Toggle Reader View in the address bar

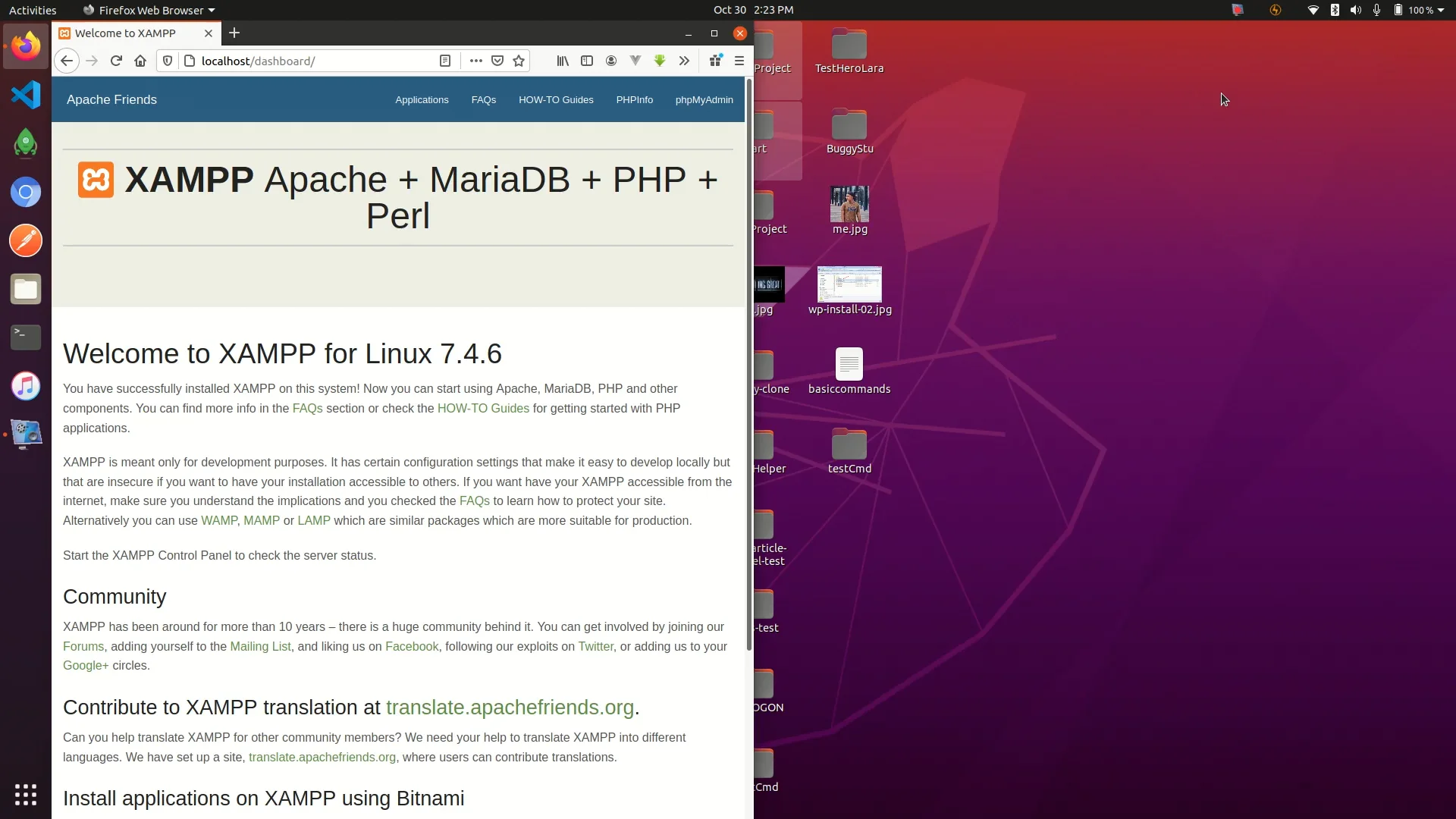(x=445, y=61)
